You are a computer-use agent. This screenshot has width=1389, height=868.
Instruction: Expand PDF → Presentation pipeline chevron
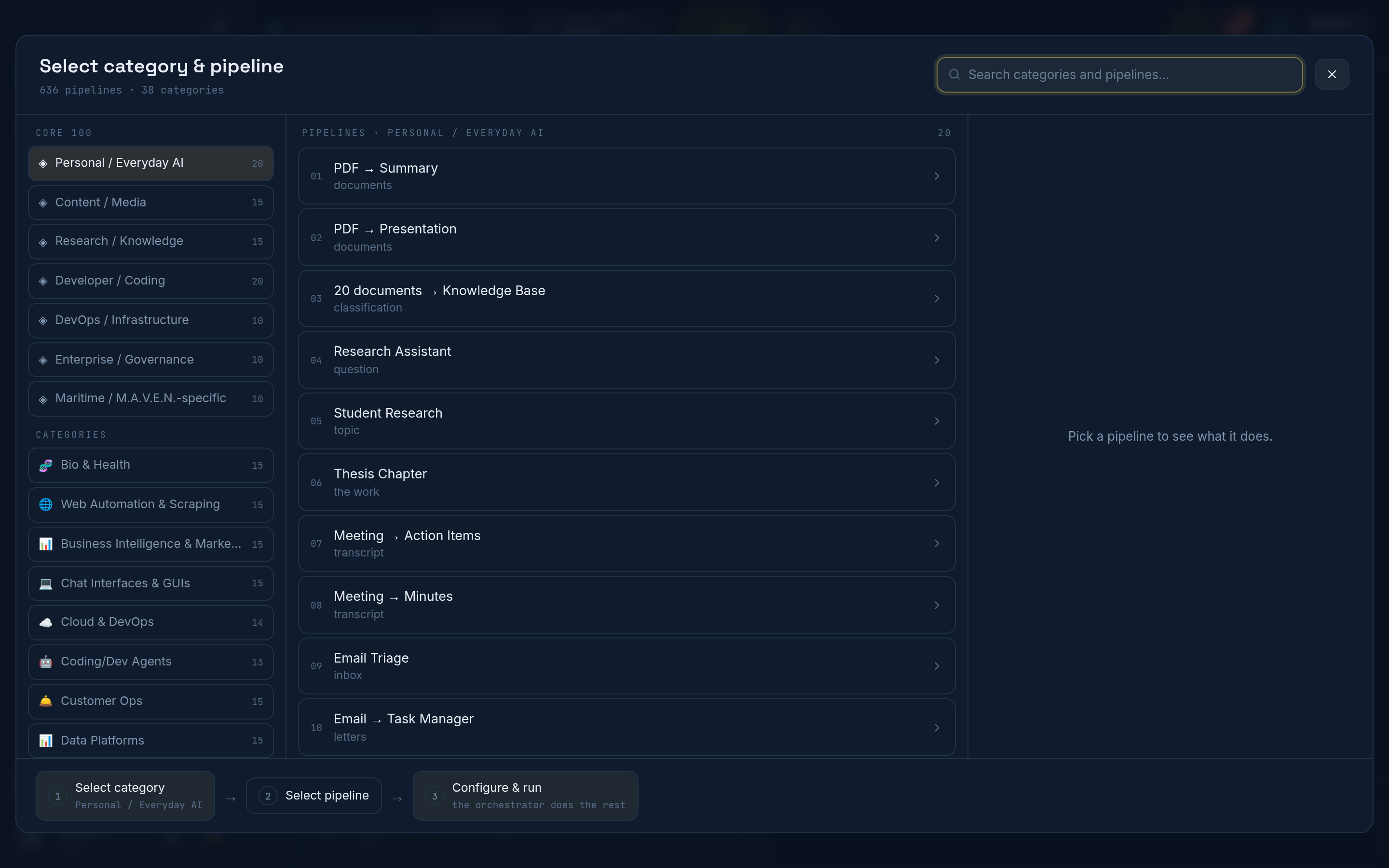[937, 238]
